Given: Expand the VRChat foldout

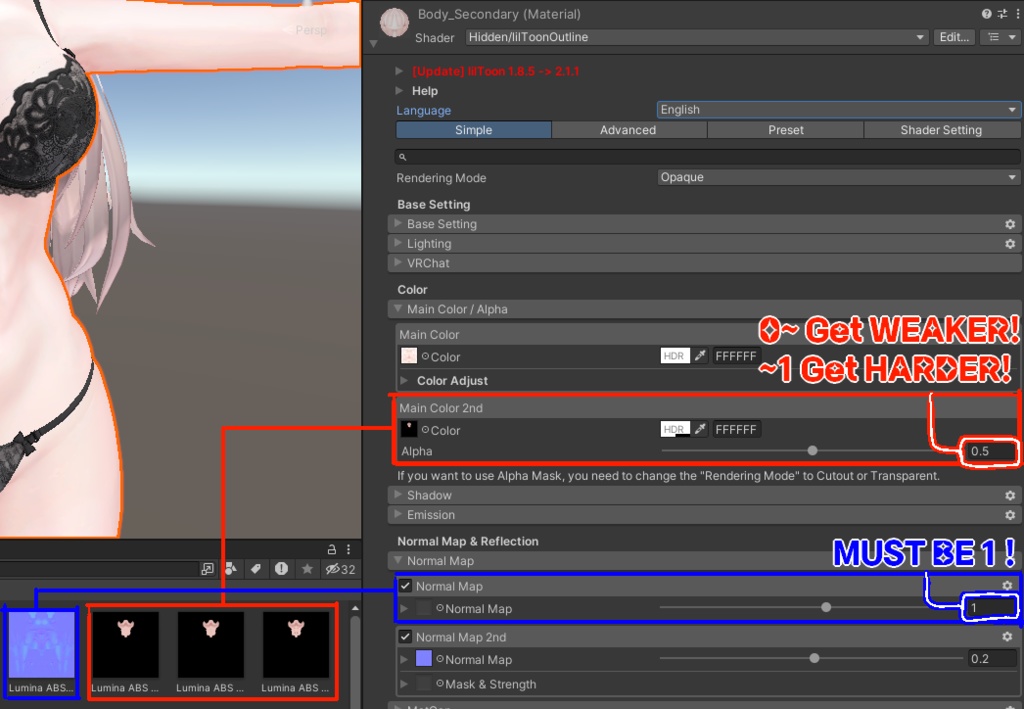Looking at the screenshot, I should (x=397, y=262).
